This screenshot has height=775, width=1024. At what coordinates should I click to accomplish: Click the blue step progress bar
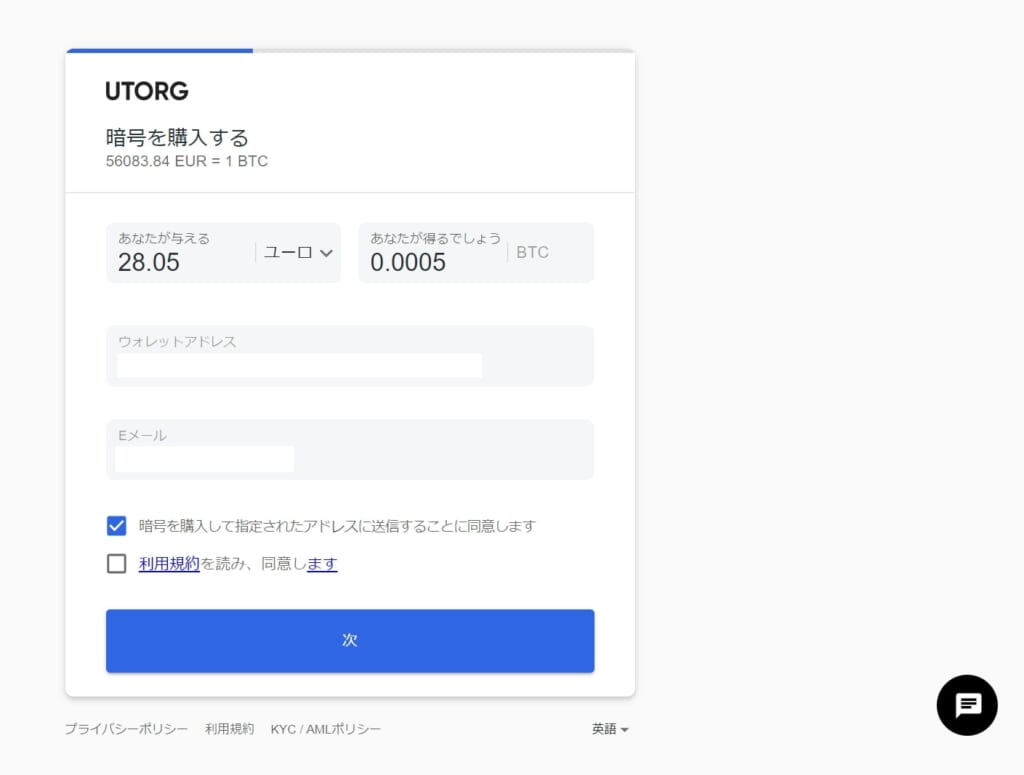coord(159,50)
